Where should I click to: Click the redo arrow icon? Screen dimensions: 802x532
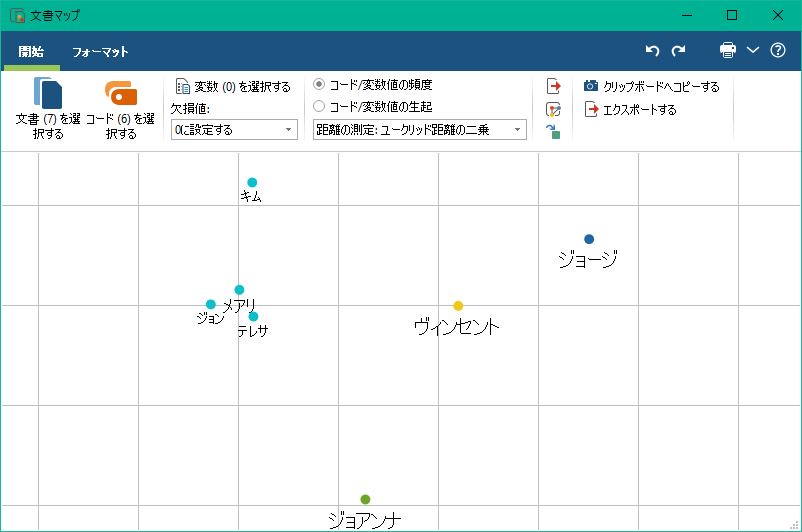678,50
